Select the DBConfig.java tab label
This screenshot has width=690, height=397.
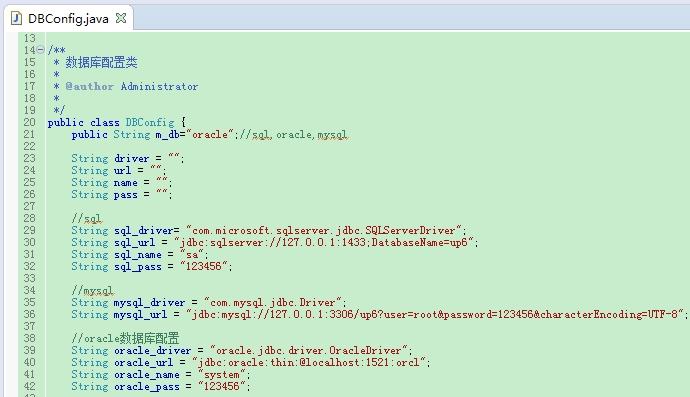click(68, 18)
